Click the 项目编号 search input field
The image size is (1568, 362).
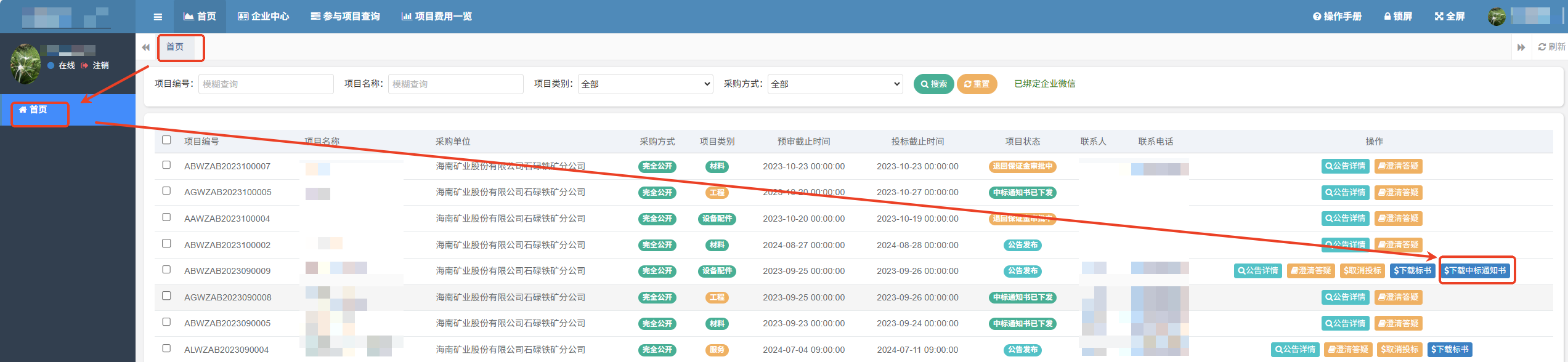(x=266, y=84)
